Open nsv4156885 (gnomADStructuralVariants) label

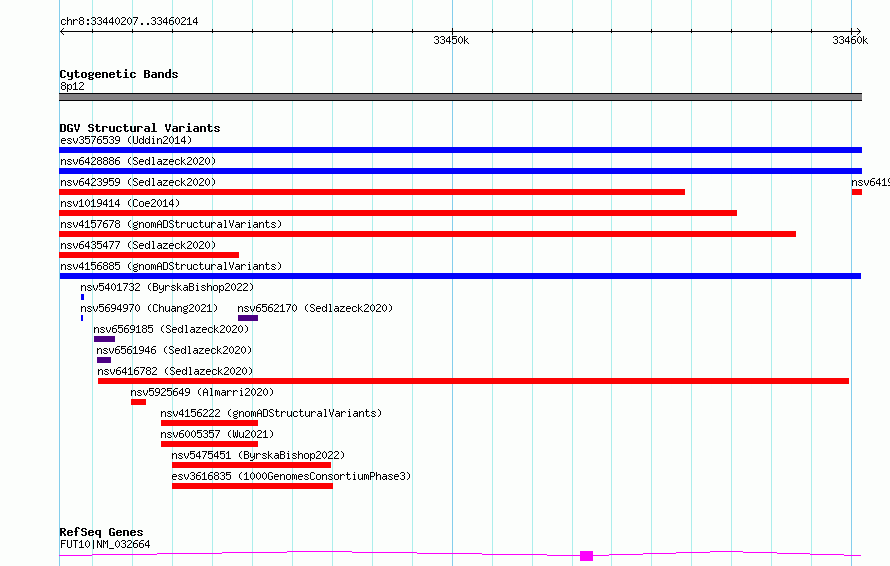pos(171,266)
